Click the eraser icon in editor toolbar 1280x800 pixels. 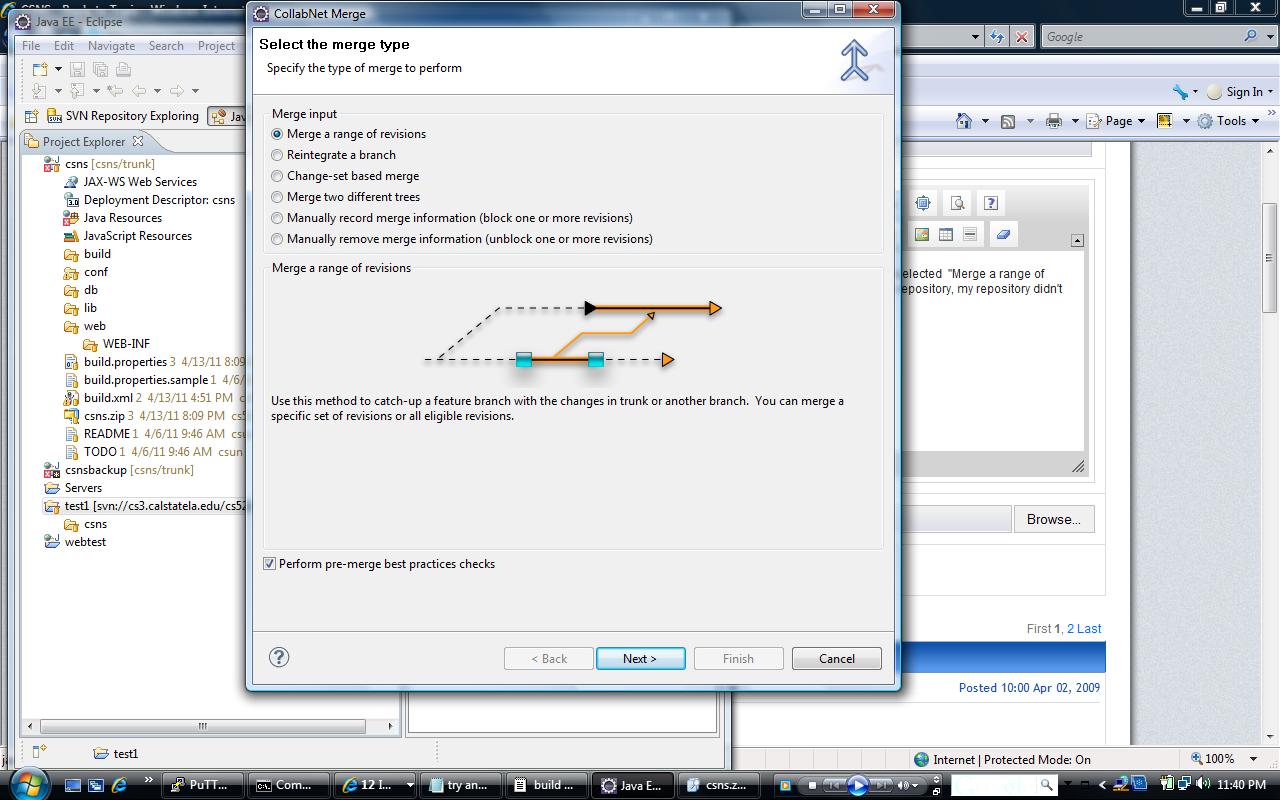pos(1003,234)
